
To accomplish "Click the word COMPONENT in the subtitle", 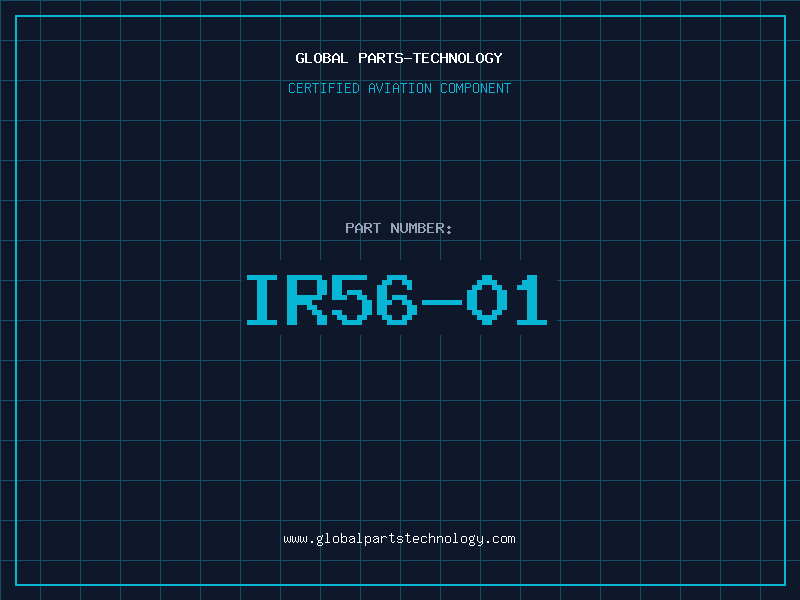I will [474, 88].
